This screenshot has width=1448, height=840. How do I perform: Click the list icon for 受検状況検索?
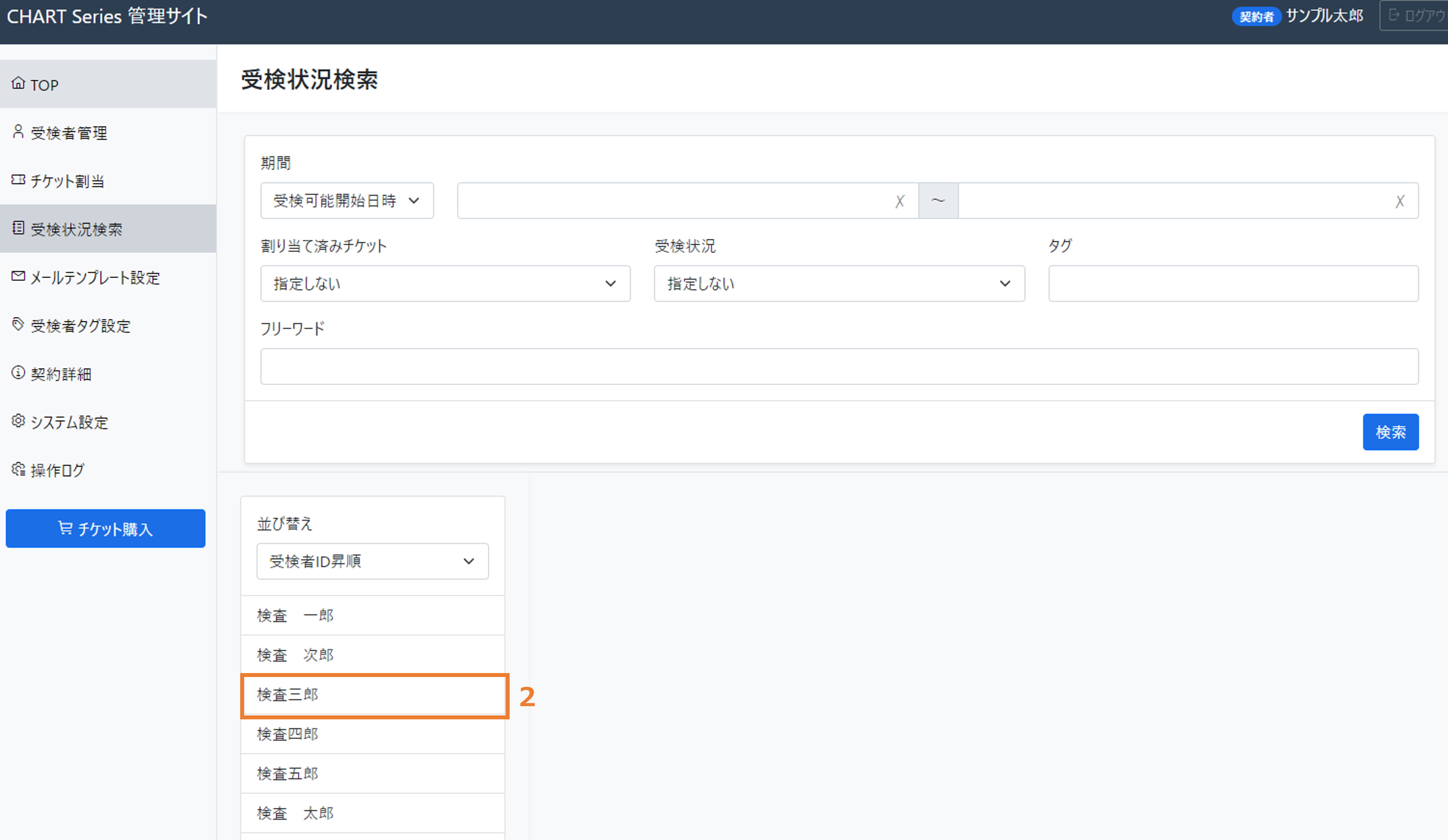tap(19, 228)
